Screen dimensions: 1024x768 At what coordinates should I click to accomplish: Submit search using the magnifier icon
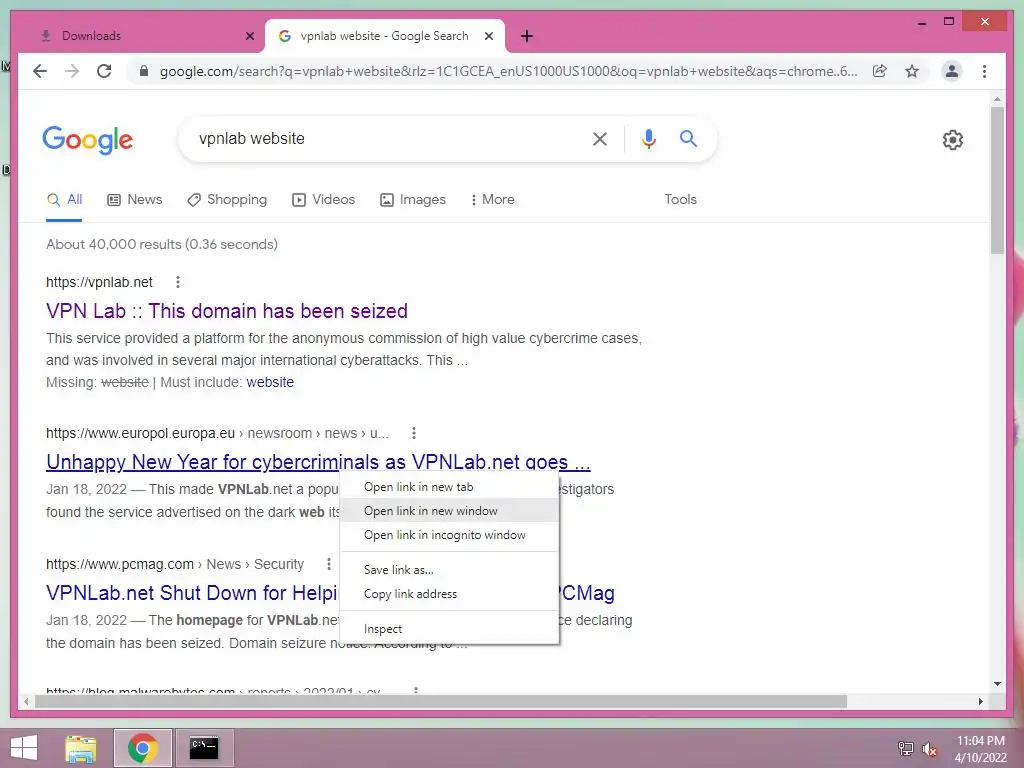tap(688, 138)
